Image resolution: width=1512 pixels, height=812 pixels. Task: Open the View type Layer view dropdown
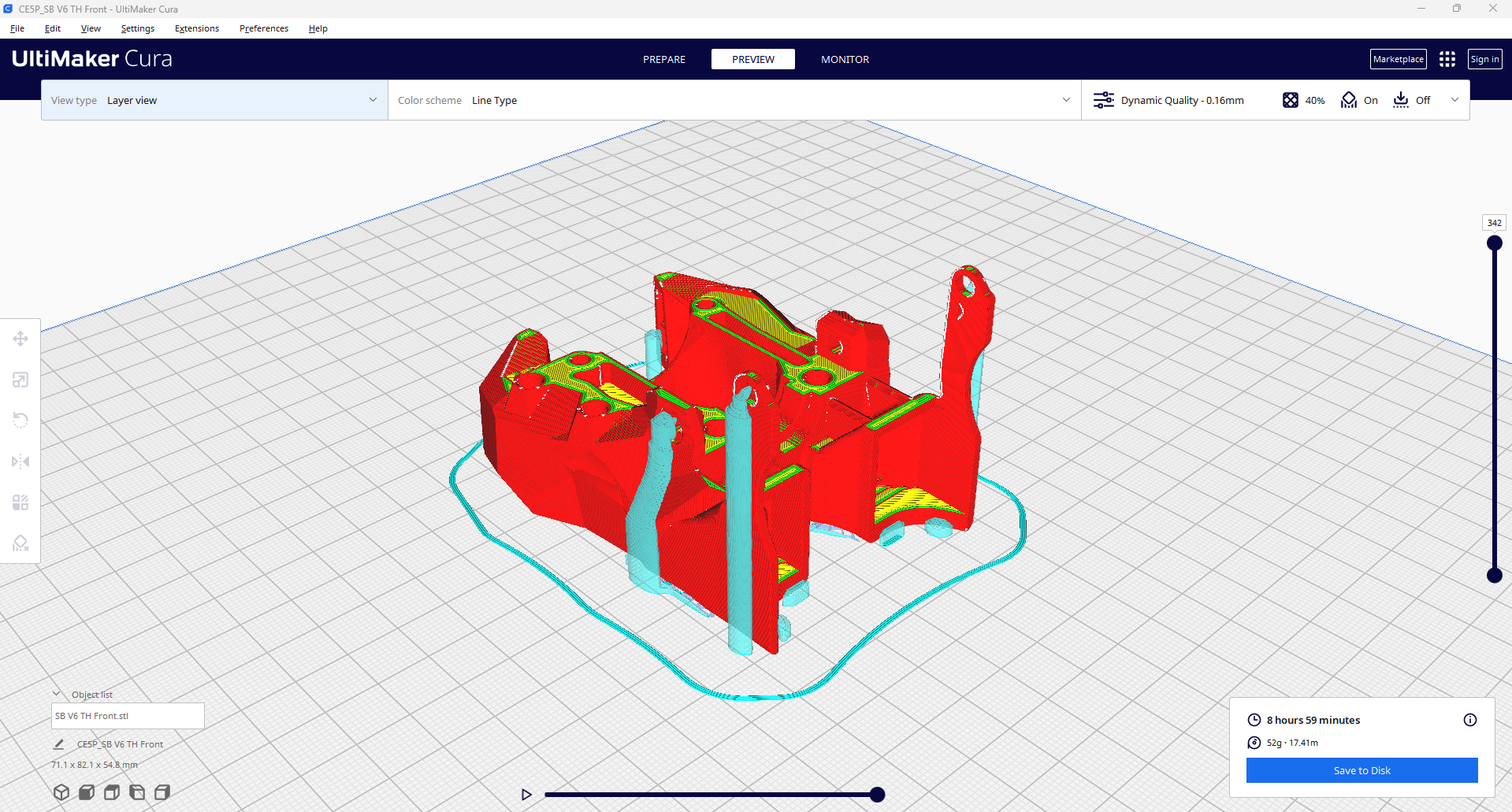click(x=214, y=100)
